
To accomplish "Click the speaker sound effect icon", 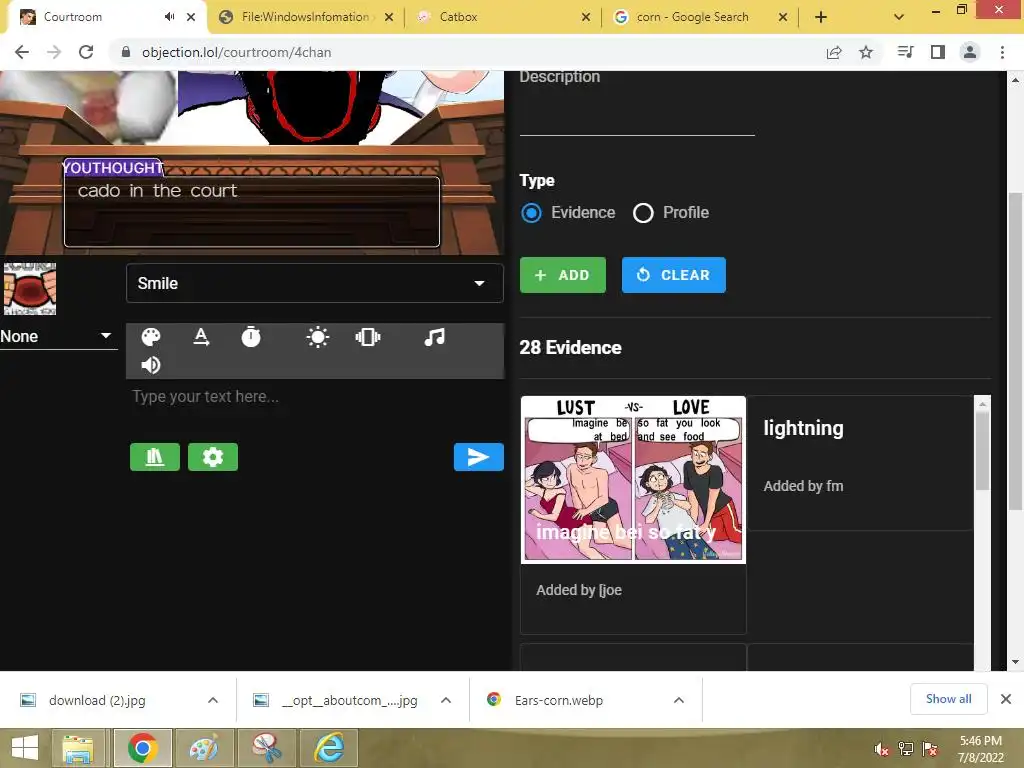I will [x=151, y=365].
